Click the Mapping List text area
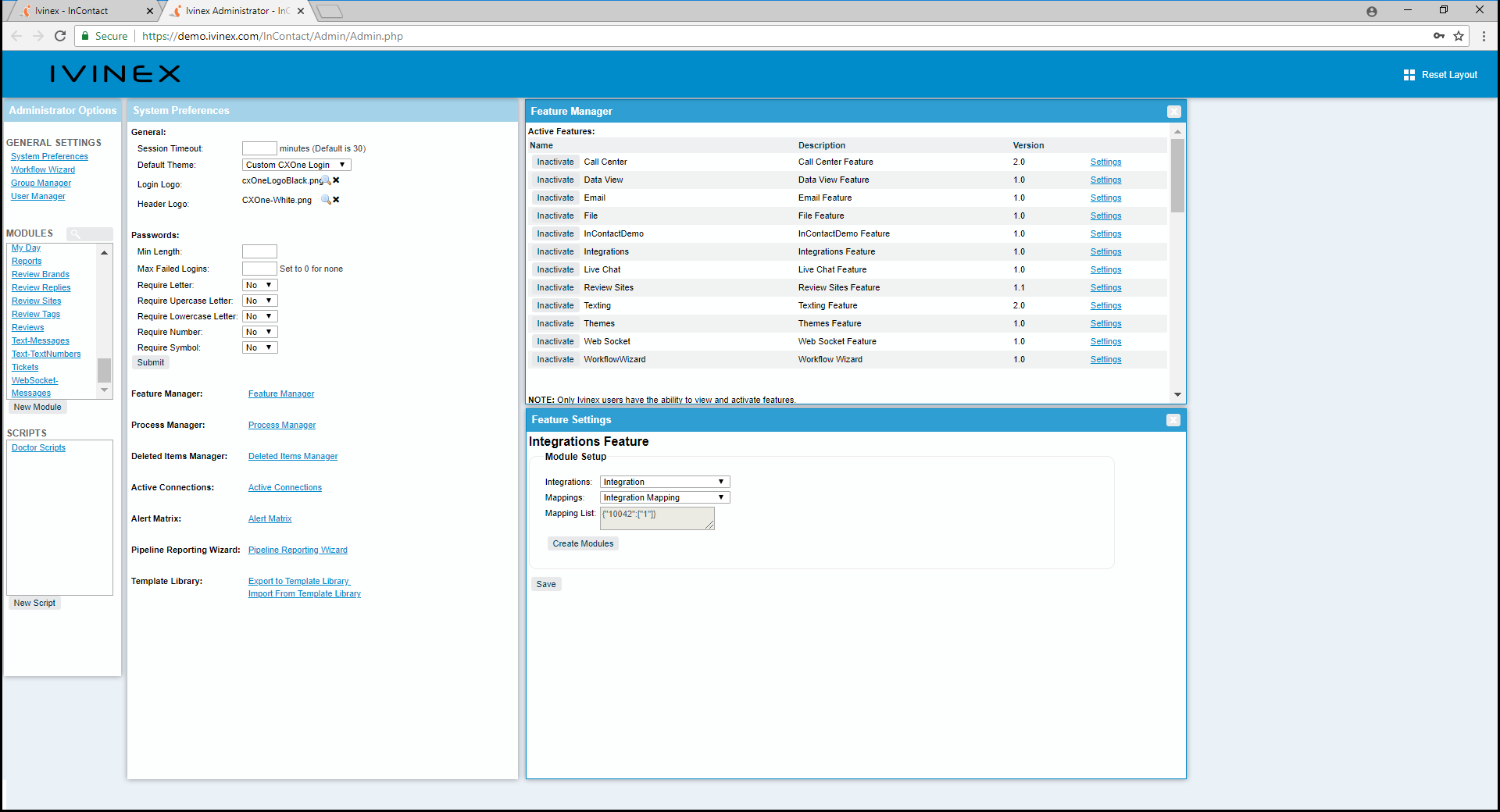 pos(657,518)
